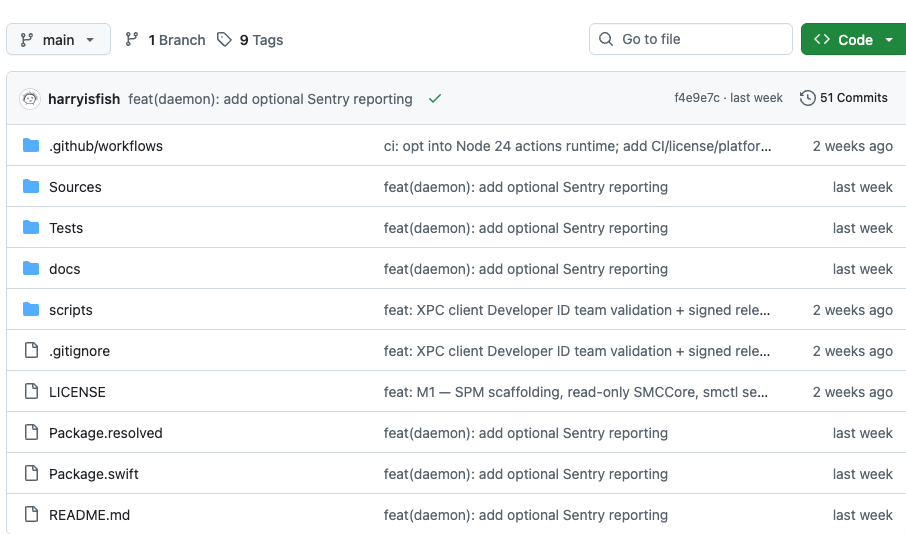Expand the Code button dropdown arrow
The image size is (906, 534).
click(889, 40)
